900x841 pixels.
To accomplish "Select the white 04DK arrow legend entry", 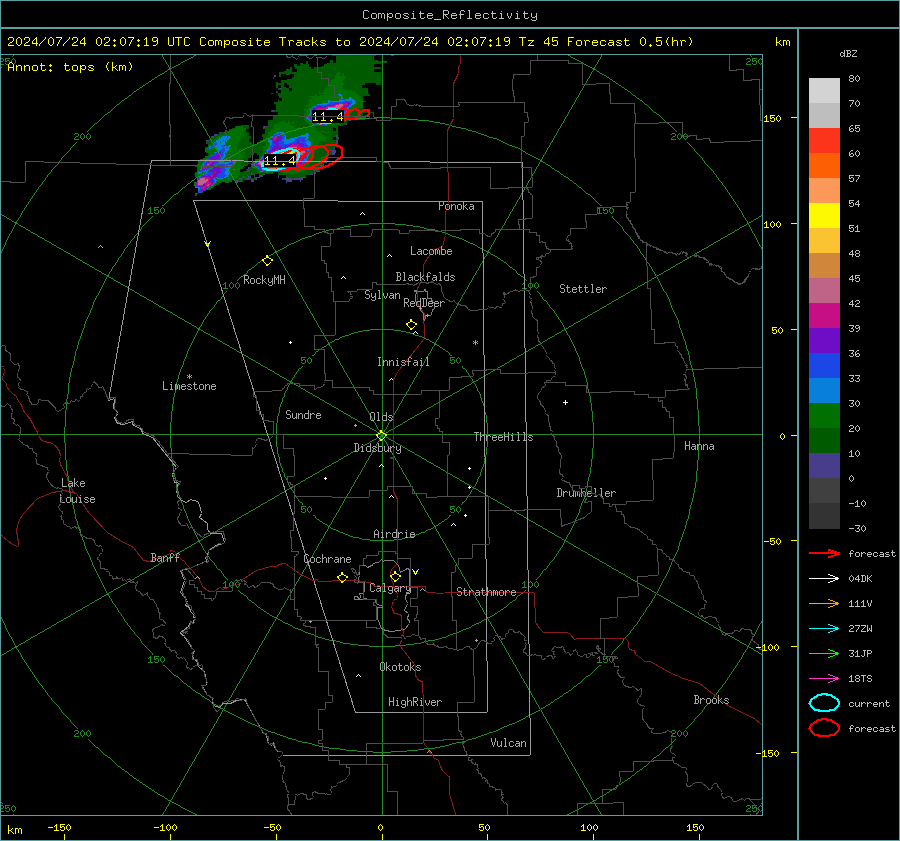I will 824,578.
